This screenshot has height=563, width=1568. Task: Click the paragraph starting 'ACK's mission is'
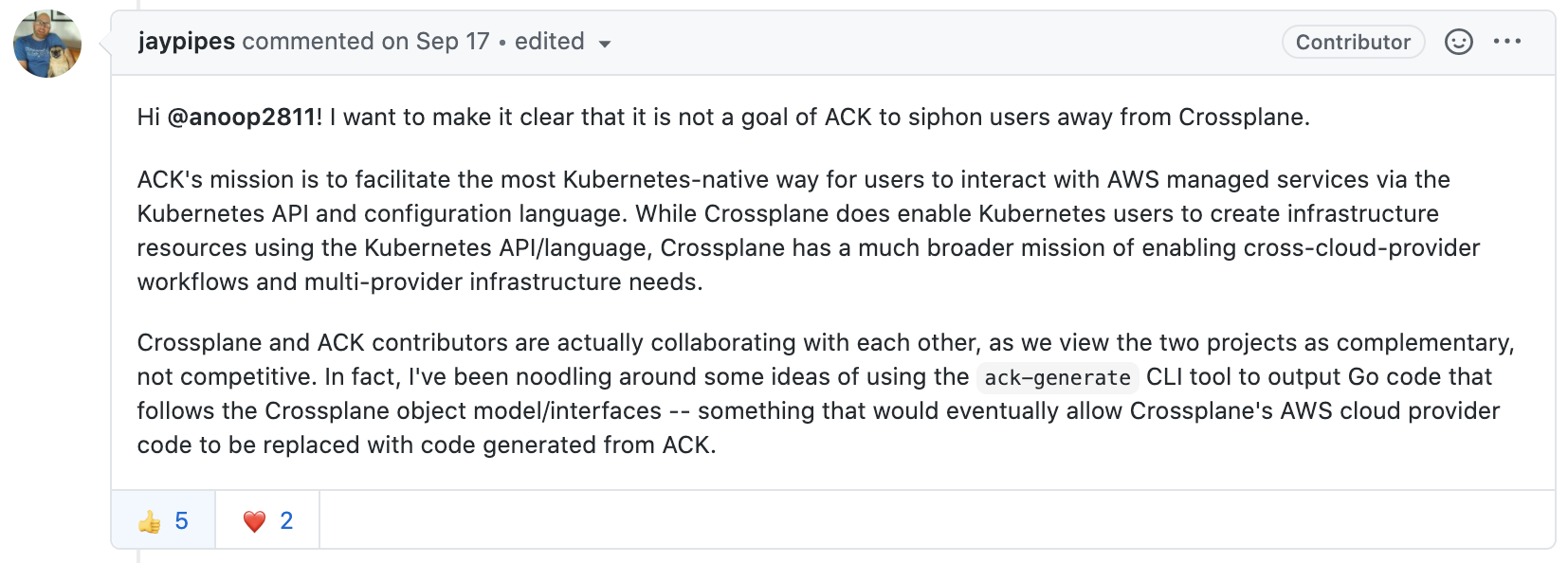coord(809,230)
